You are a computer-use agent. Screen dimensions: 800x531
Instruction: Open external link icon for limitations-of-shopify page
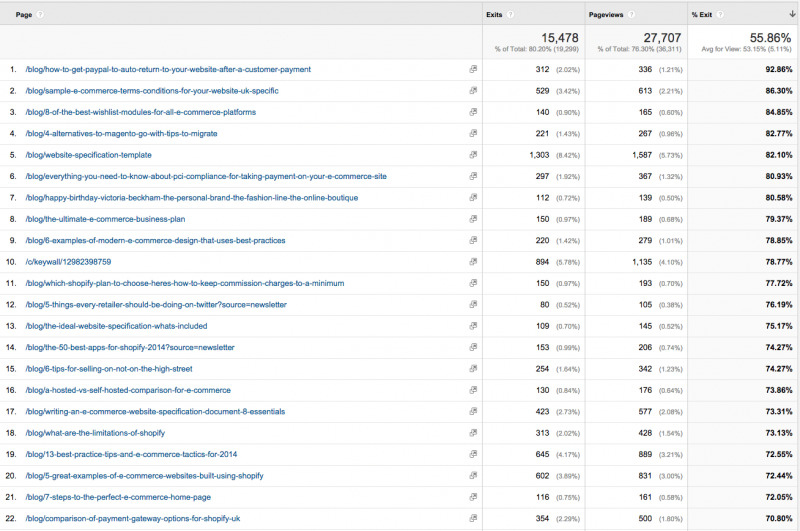click(x=473, y=433)
